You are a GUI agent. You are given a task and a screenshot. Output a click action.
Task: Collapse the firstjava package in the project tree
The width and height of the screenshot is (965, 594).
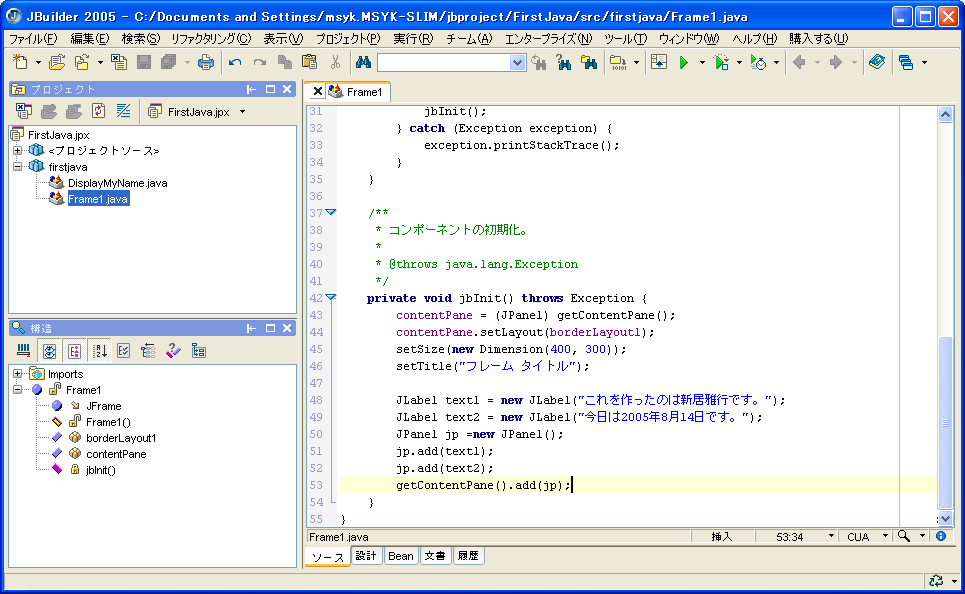coord(18,167)
